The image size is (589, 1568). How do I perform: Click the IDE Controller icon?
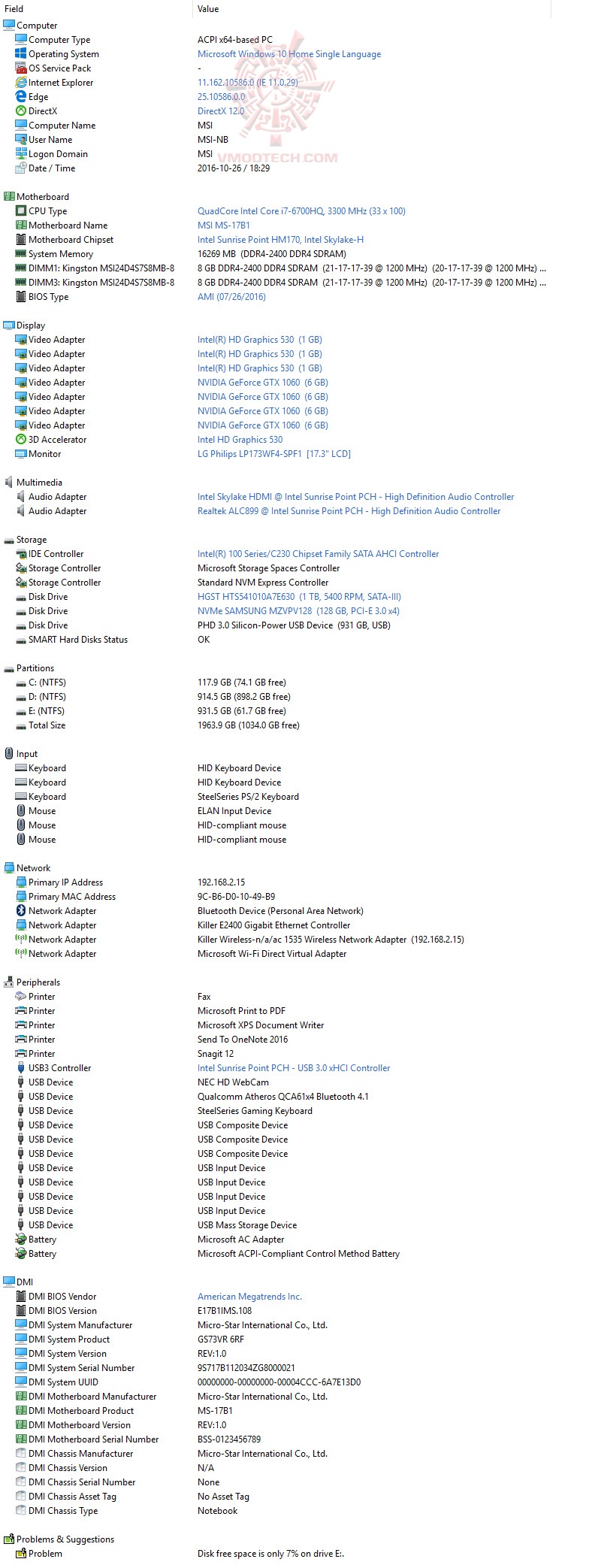[21, 553]
